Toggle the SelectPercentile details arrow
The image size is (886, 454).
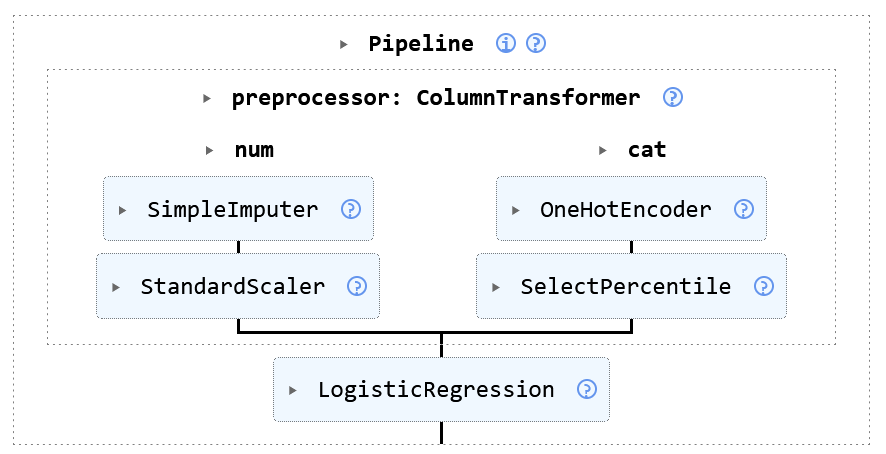pos(496,287)
